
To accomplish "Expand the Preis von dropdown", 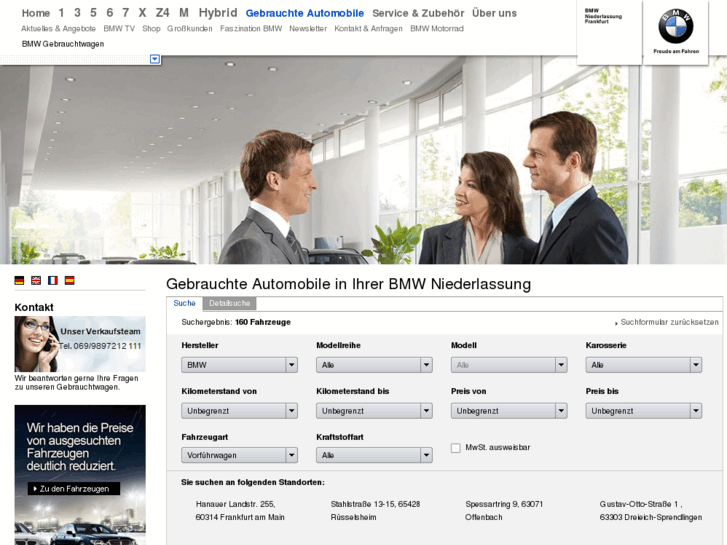I will 509,411.
